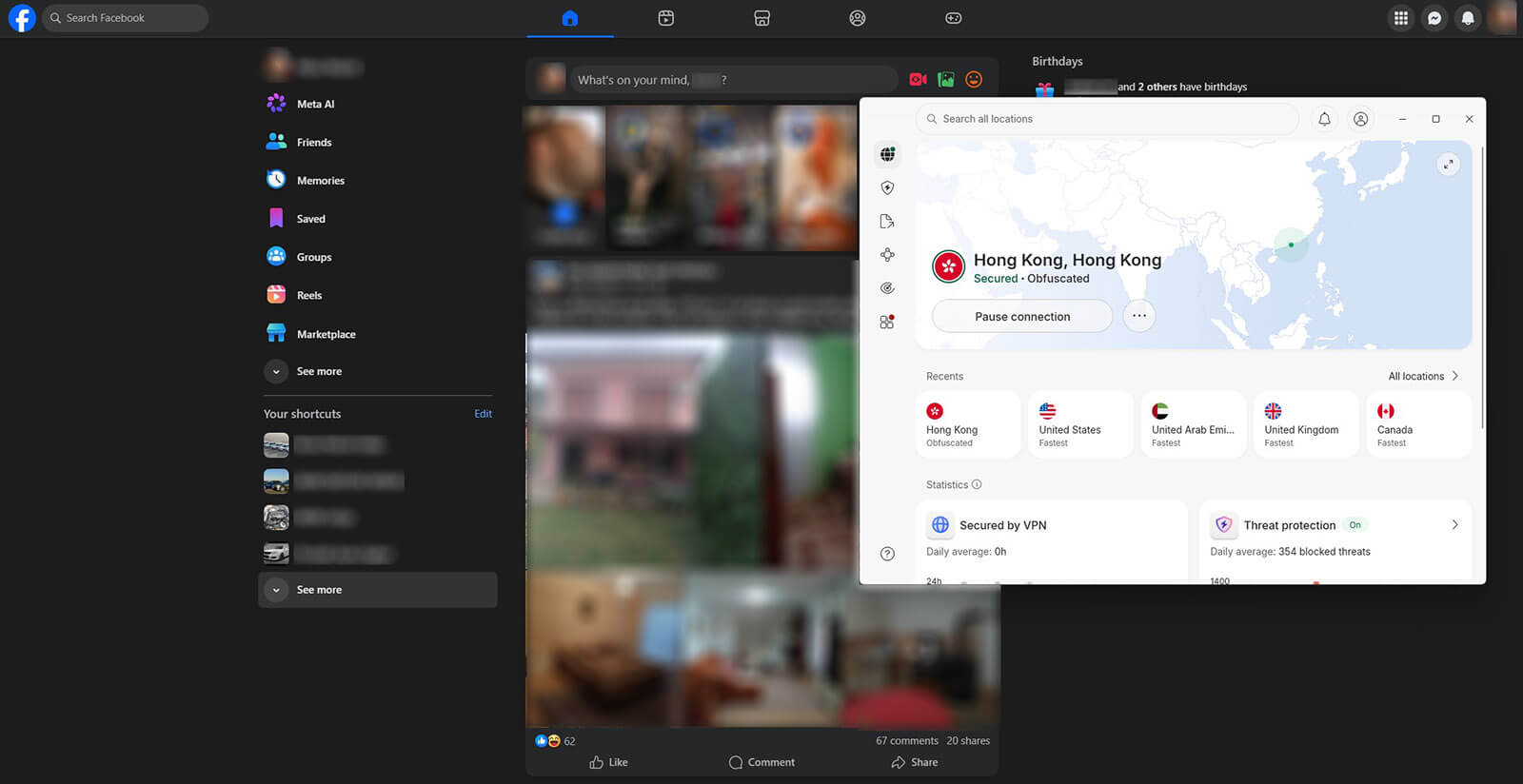Show Statistics info tooltip icon
This screenshot has height=784, width=1523.
pyautogui.click(x=977, y=484)
